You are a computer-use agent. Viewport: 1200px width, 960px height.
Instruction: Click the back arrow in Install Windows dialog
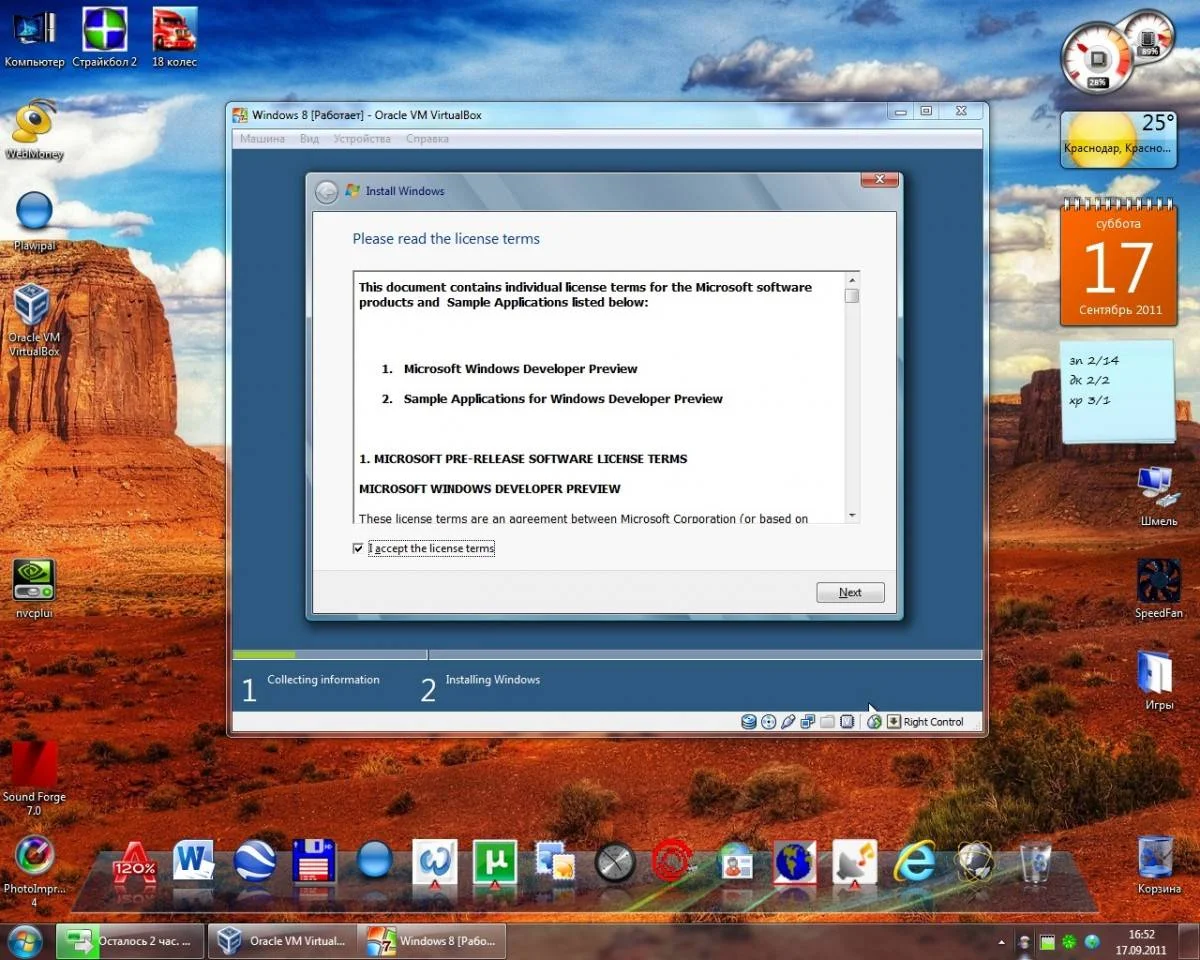[326, 192]
